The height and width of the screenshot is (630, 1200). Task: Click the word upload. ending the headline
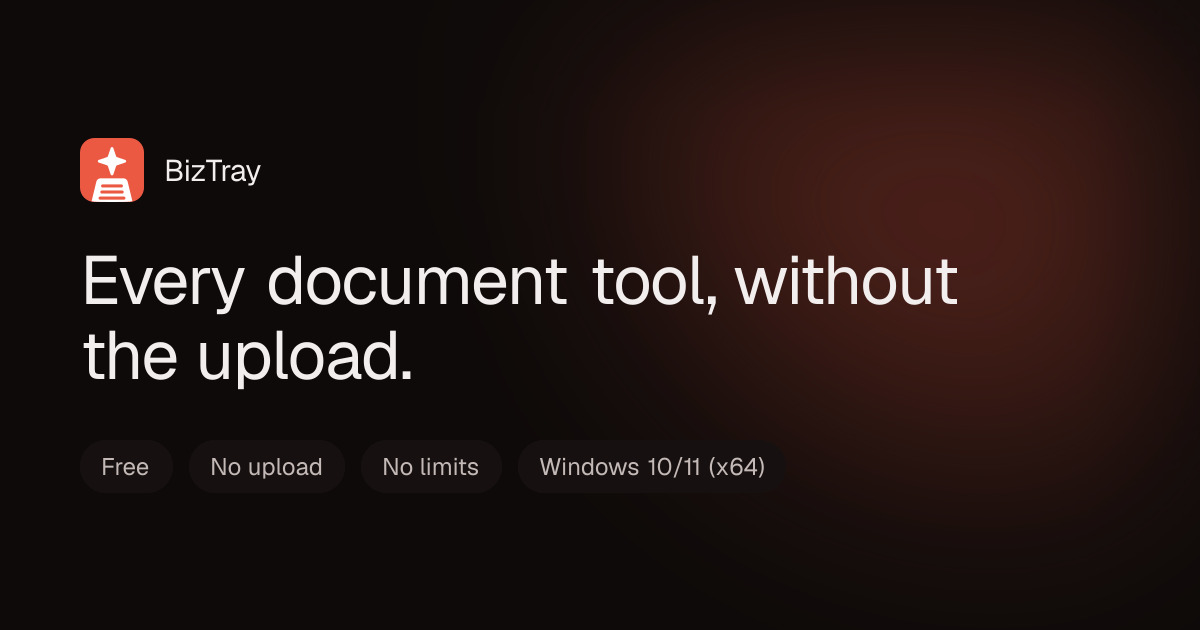[x=305, y=357]
